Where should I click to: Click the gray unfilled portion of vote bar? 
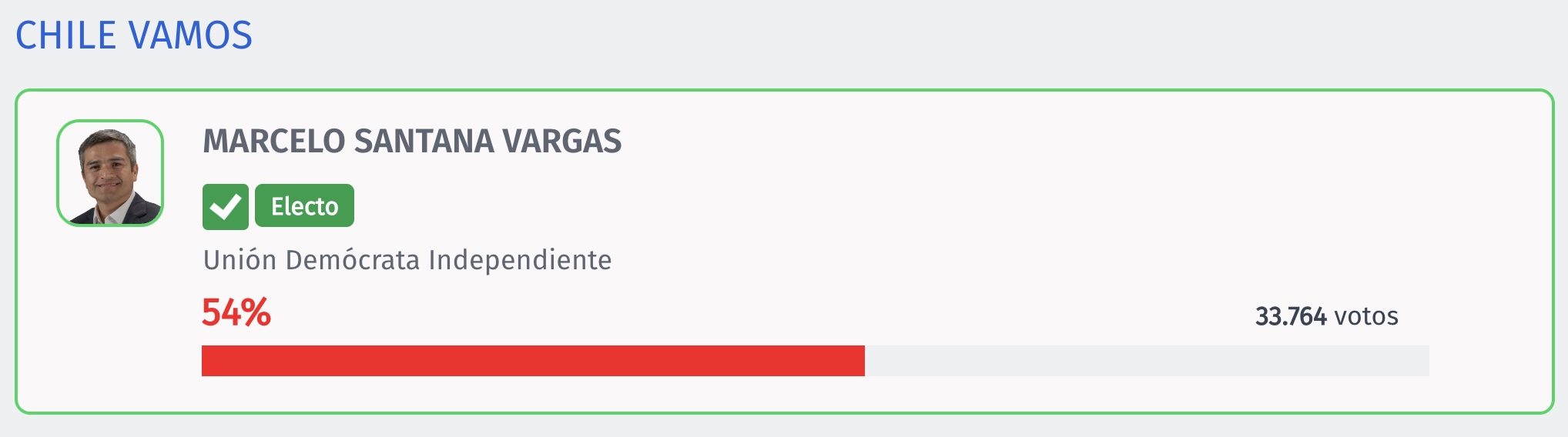(x=1147, y=361)
